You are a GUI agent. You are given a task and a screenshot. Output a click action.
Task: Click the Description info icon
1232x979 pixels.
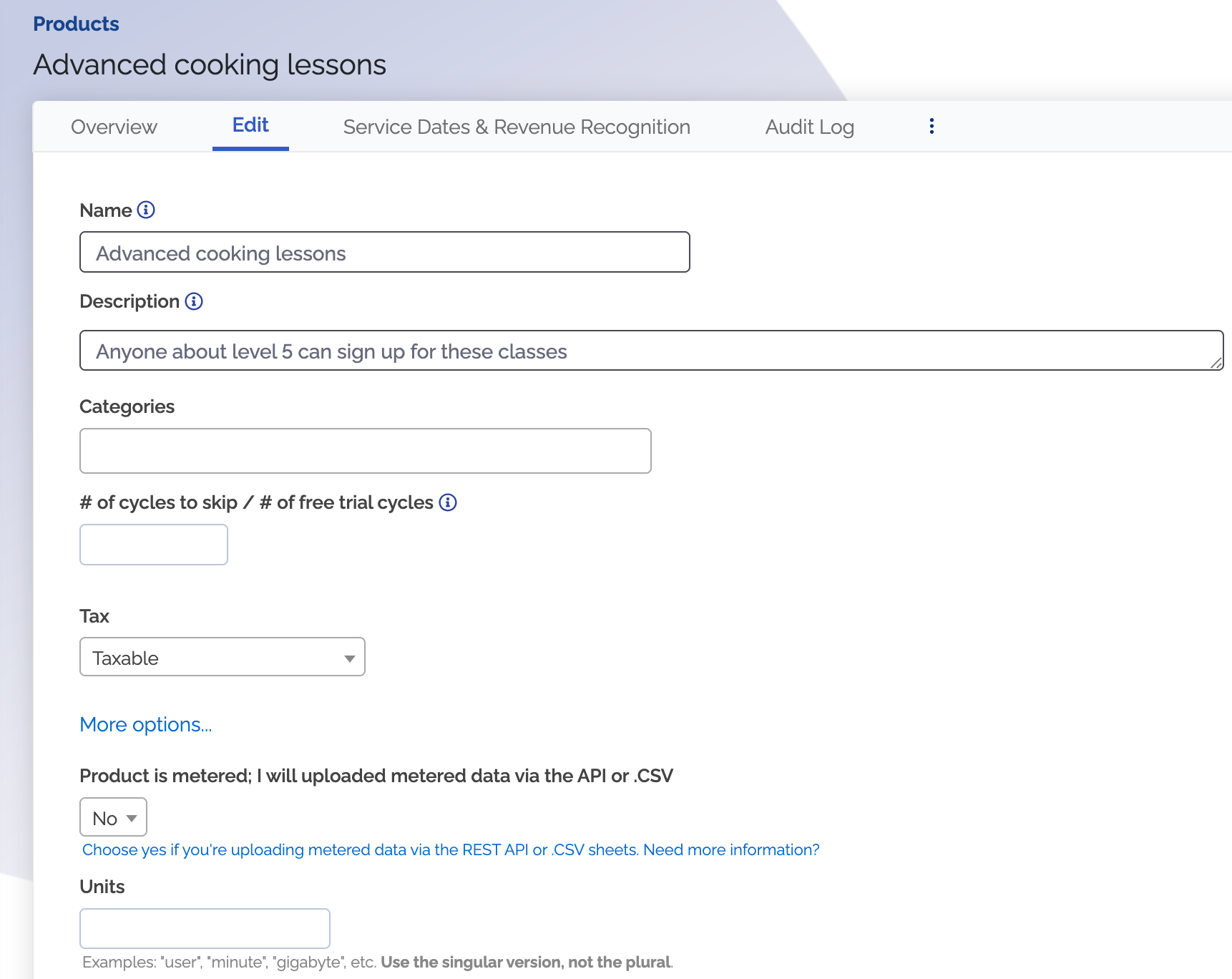tap(194, 301)
